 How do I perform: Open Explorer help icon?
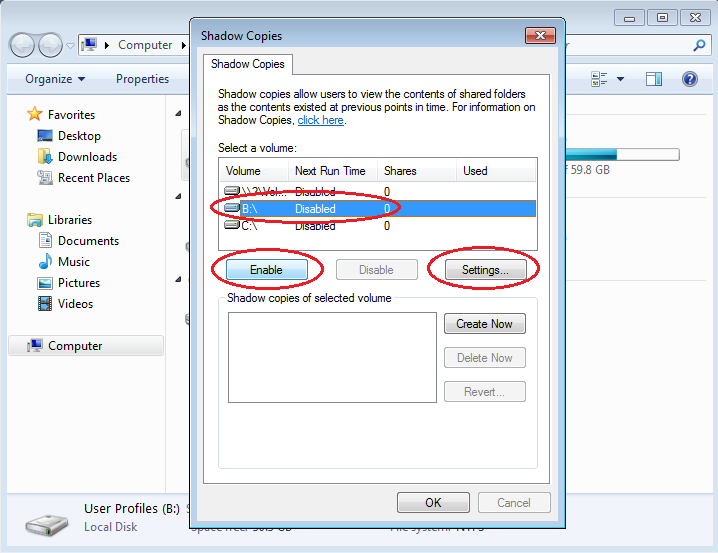tap(690, 79)
